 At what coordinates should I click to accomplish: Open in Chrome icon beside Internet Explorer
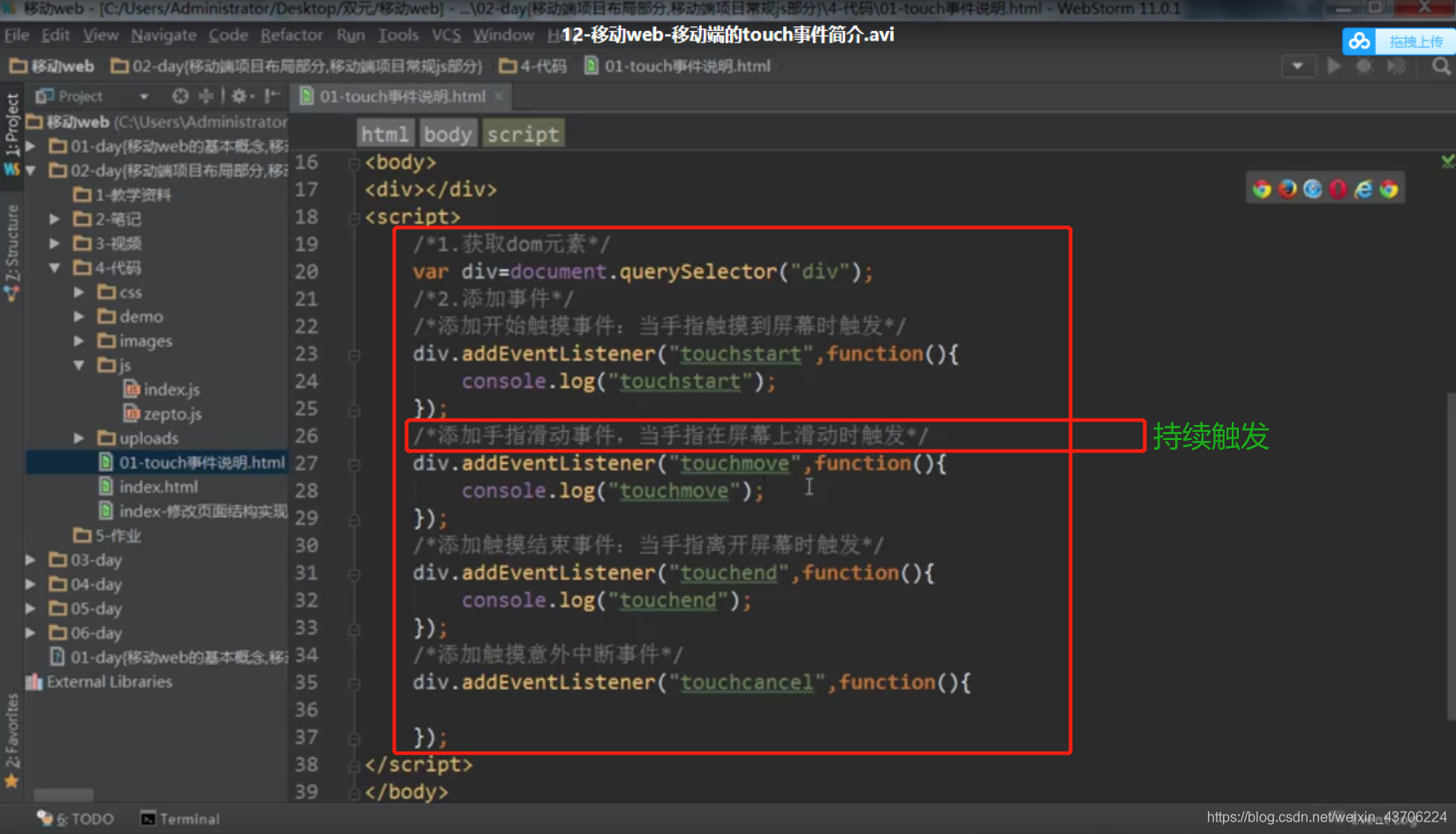[x=1390, y=189]
